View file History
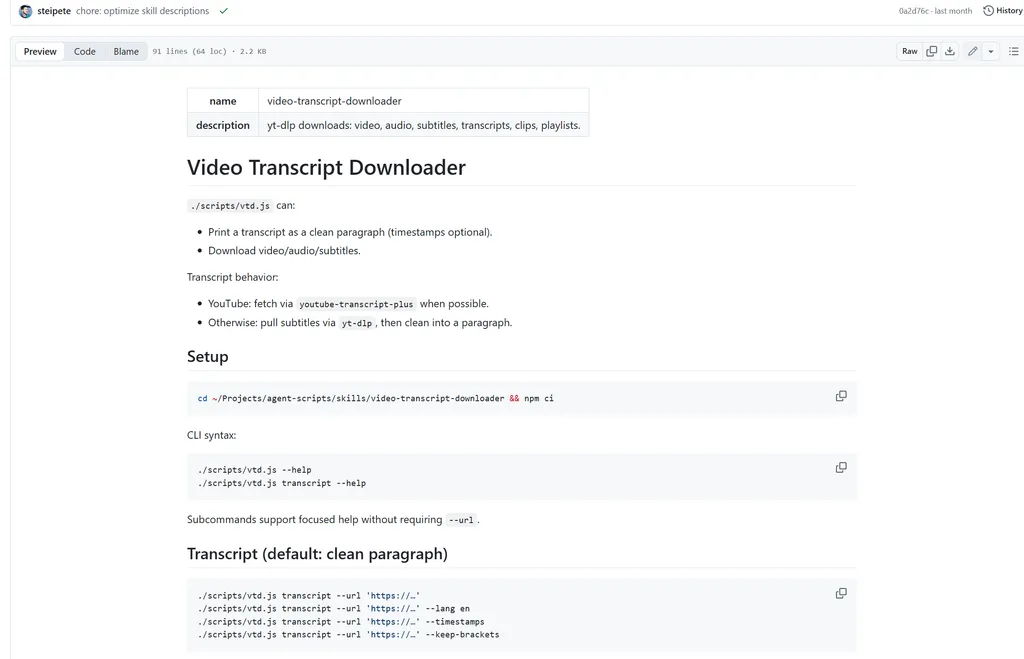 1003,10
